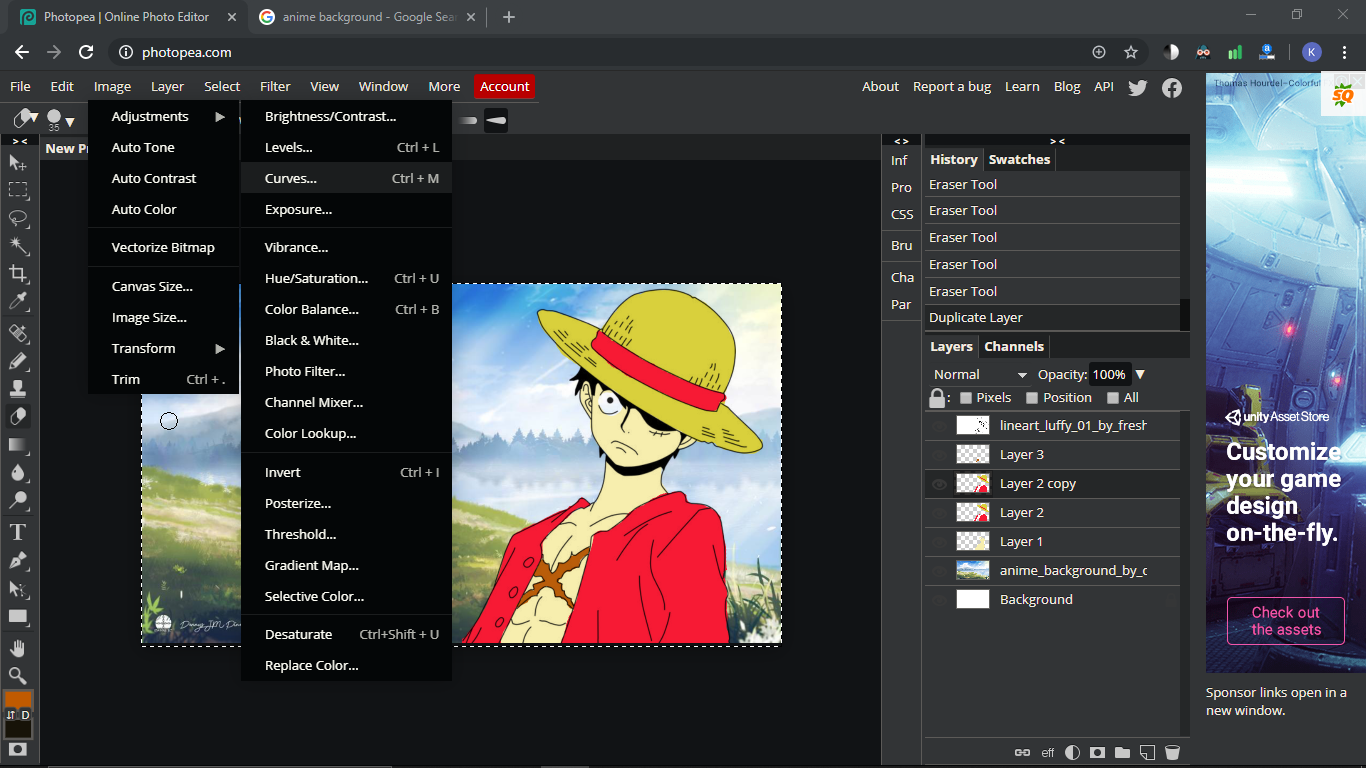Image resolution: width=1366 pixels, height=768 pixels.
Task: Choose Curves... from Adjustments
Action: 346,179
